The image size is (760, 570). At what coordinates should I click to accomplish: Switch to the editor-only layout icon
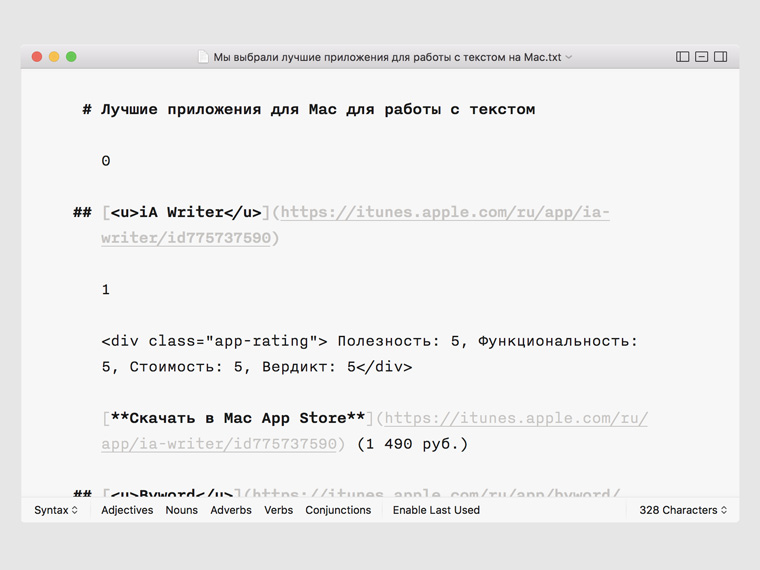pos(701,57)
